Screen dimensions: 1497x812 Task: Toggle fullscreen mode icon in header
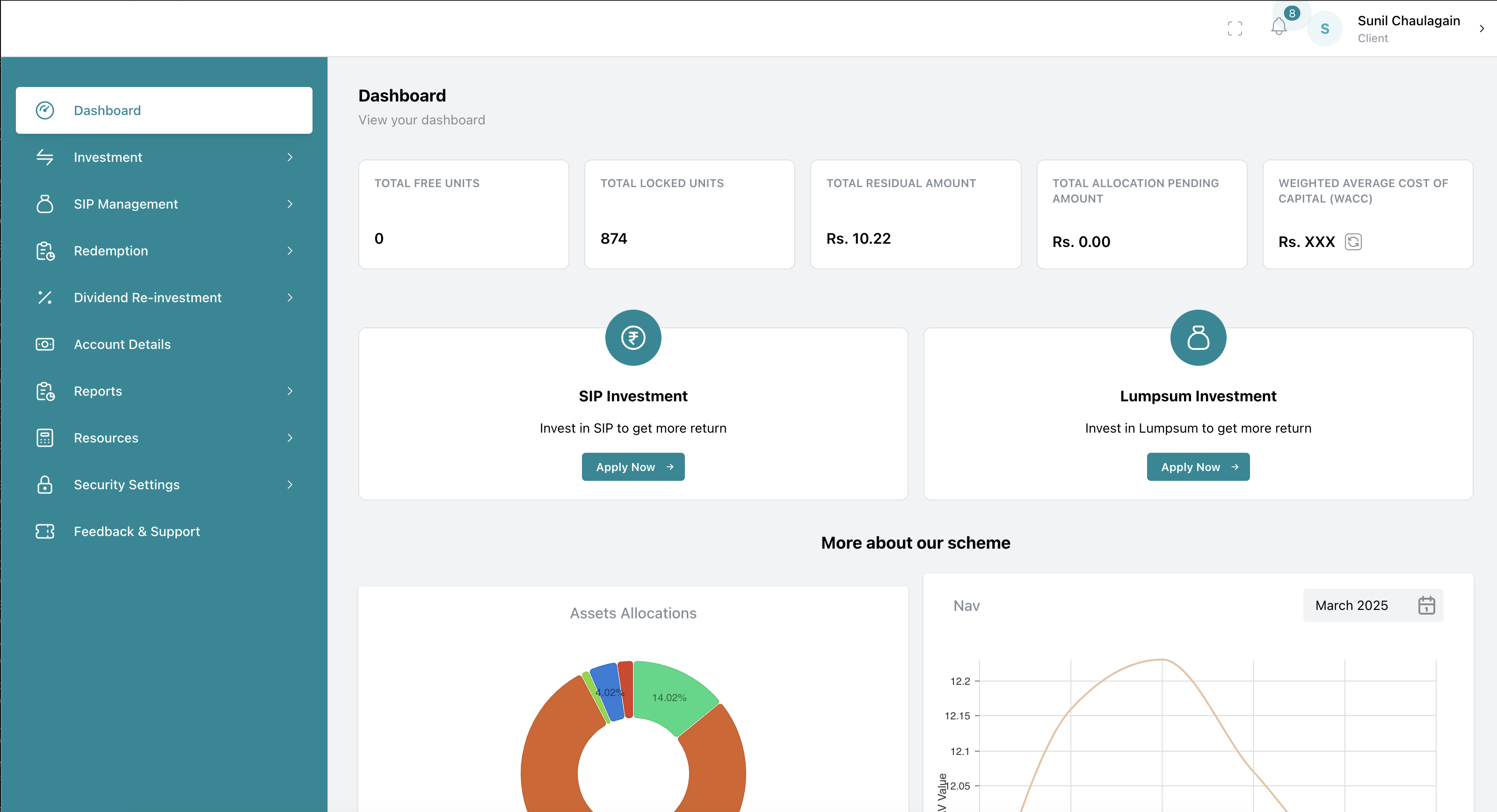(1235, 29)
